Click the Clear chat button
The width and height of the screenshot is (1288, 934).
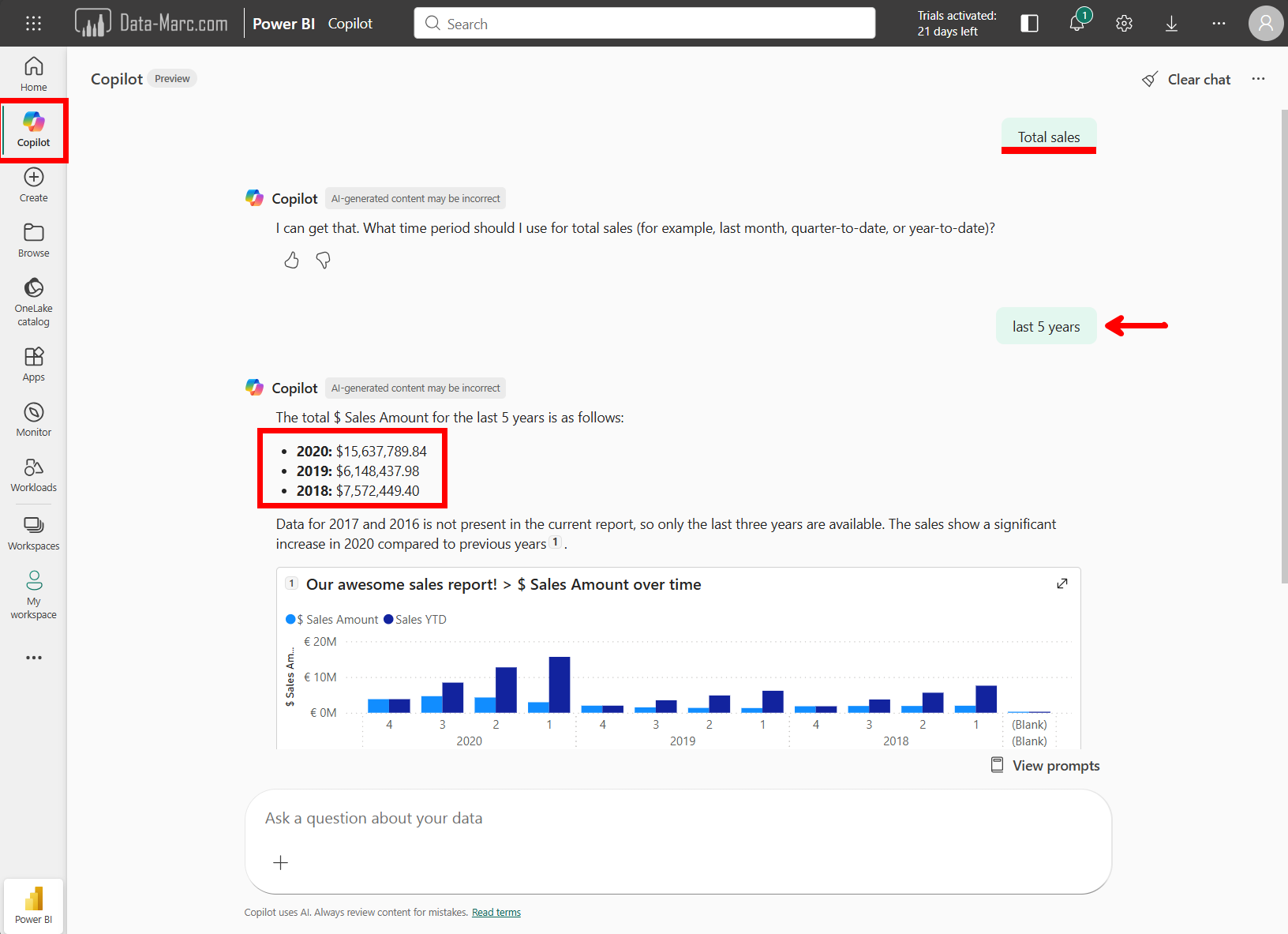[1186, 80]
